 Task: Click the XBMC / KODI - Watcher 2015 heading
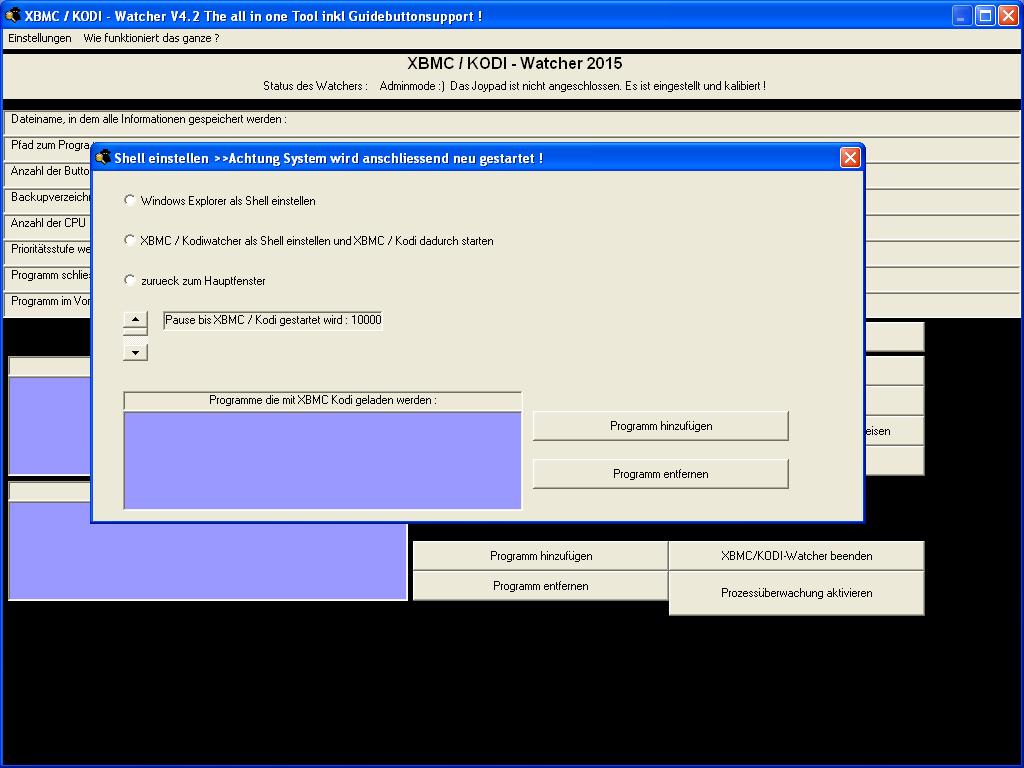coord(515,63)
